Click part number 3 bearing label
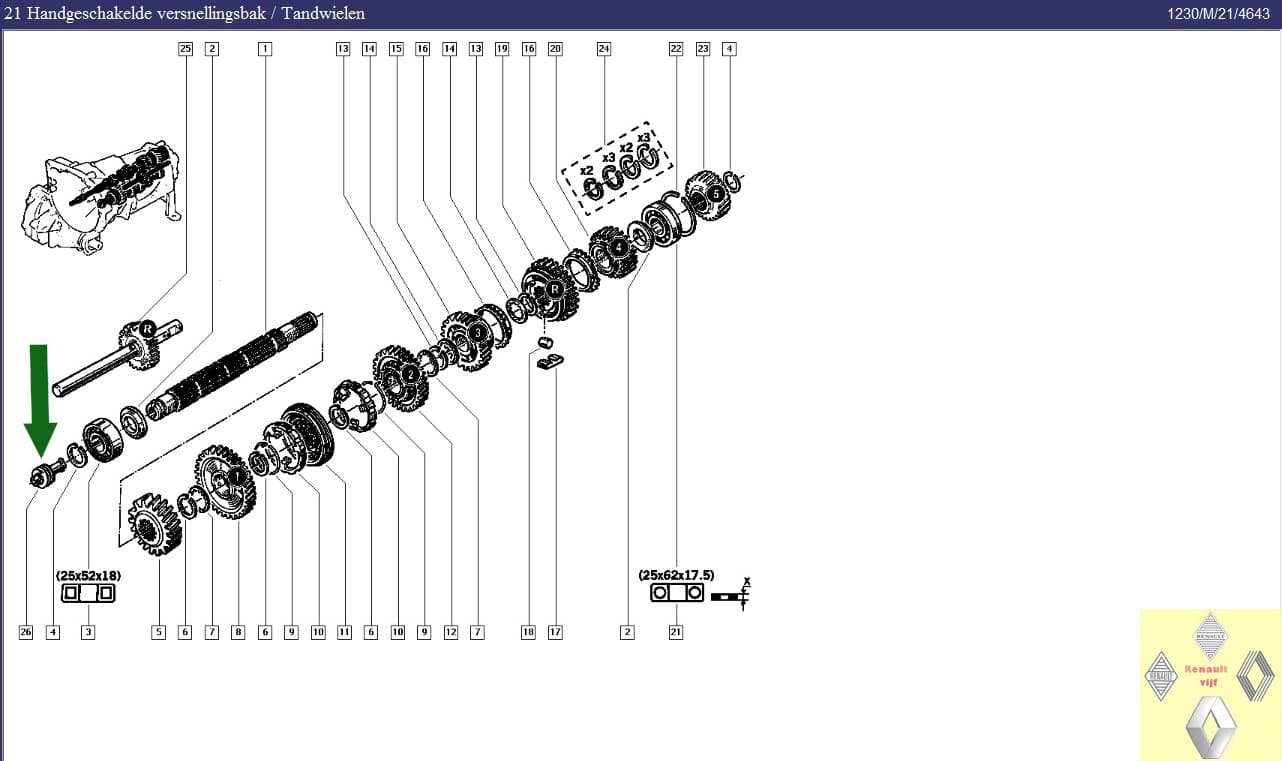1282x761 pixels. coord(88,632)
